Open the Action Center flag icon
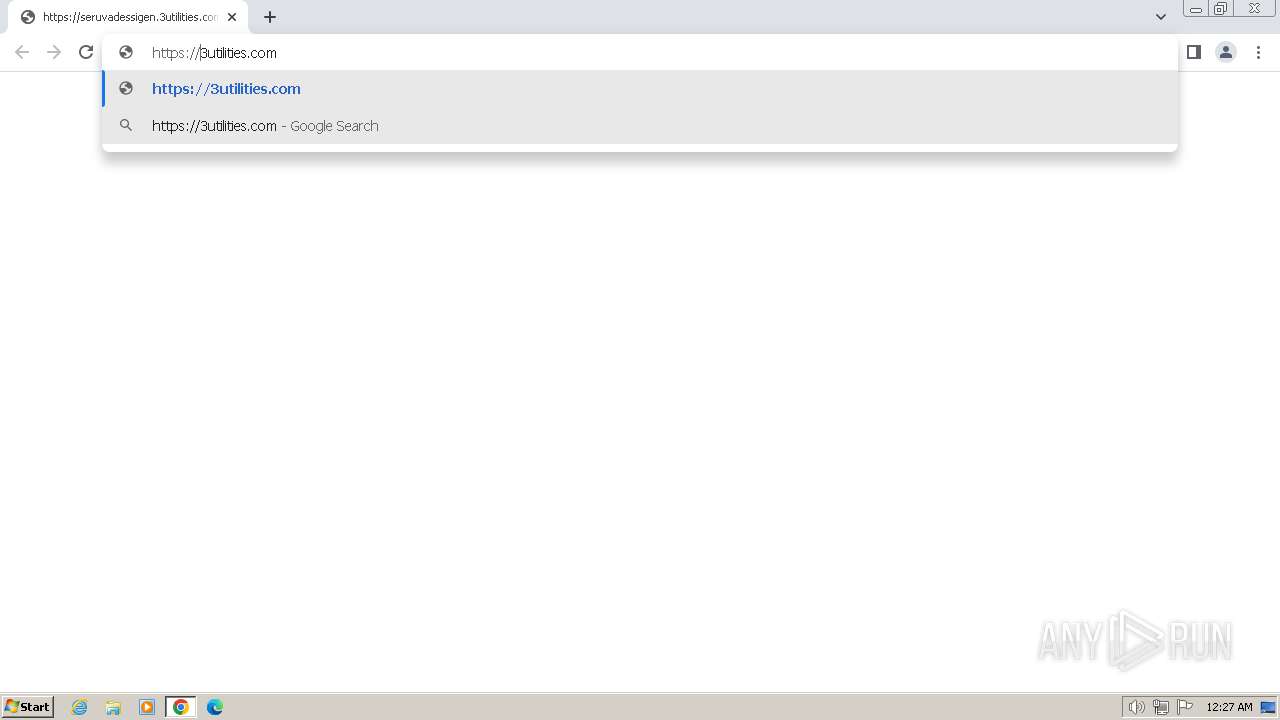Viewport: 1280px width, 720px height. (x=1185, y=707)
